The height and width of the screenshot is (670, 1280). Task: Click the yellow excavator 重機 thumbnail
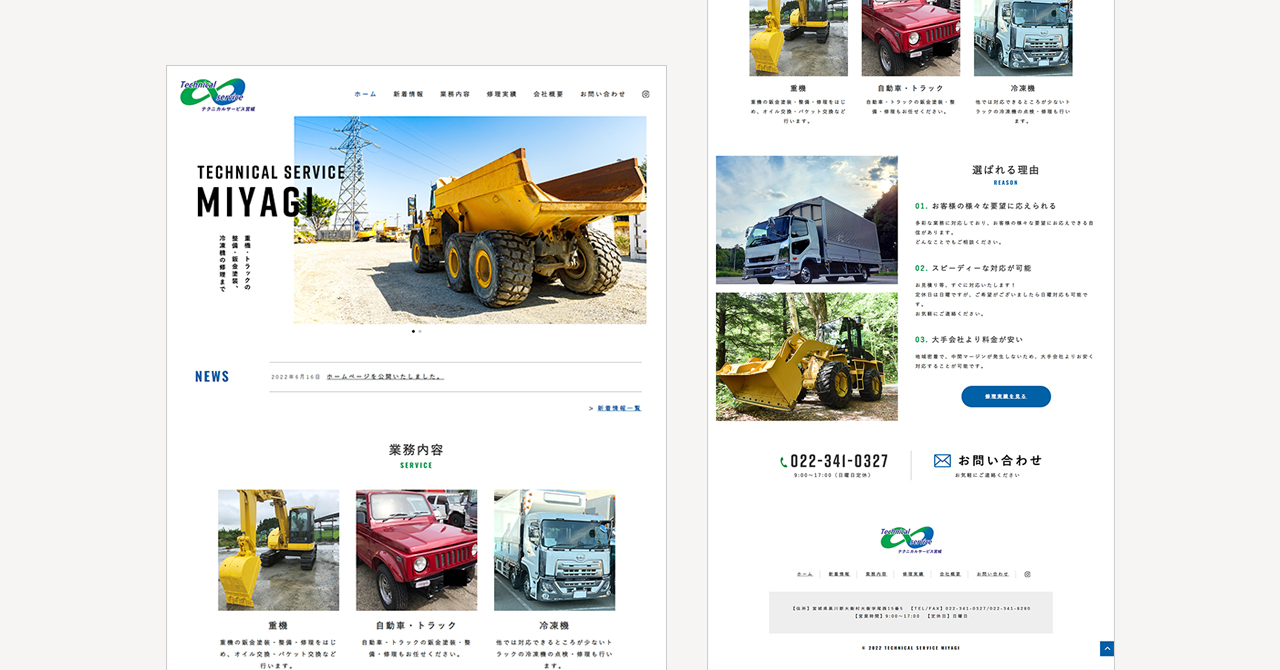pos(278,549)
